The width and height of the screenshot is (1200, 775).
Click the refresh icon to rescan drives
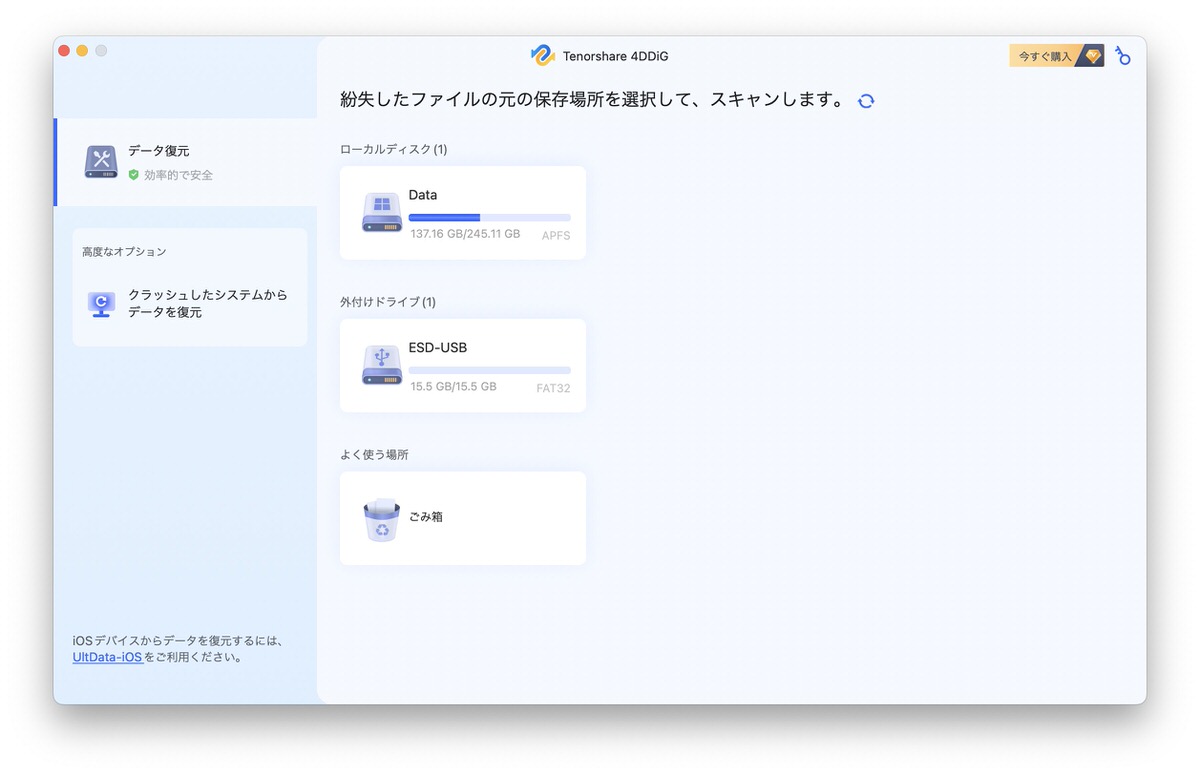(866, 100)
